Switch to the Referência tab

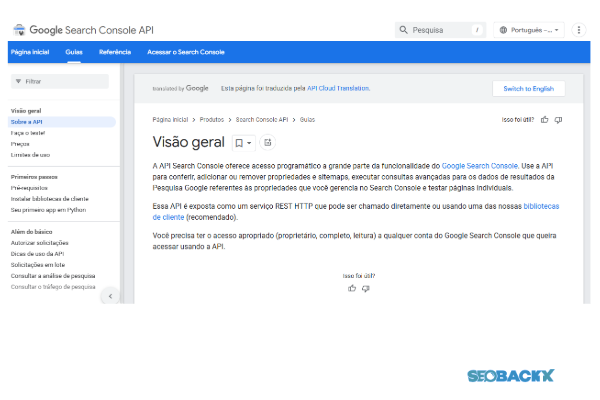115,52
